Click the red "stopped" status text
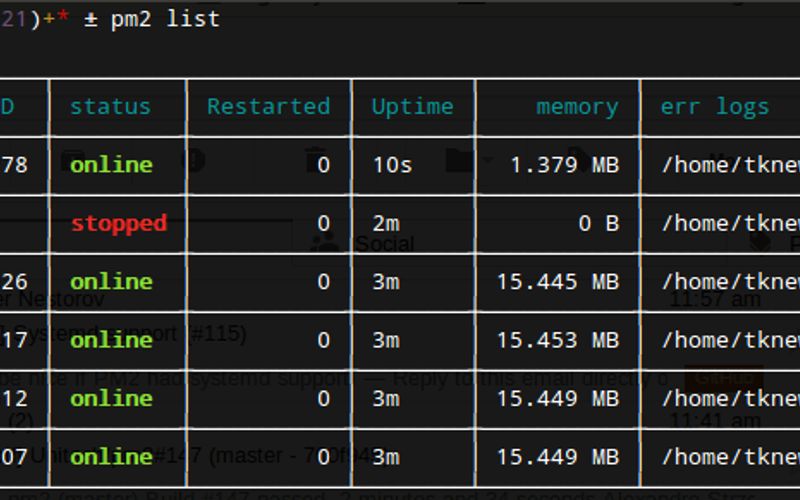This screenshot has width=800, height=500. 118,223
